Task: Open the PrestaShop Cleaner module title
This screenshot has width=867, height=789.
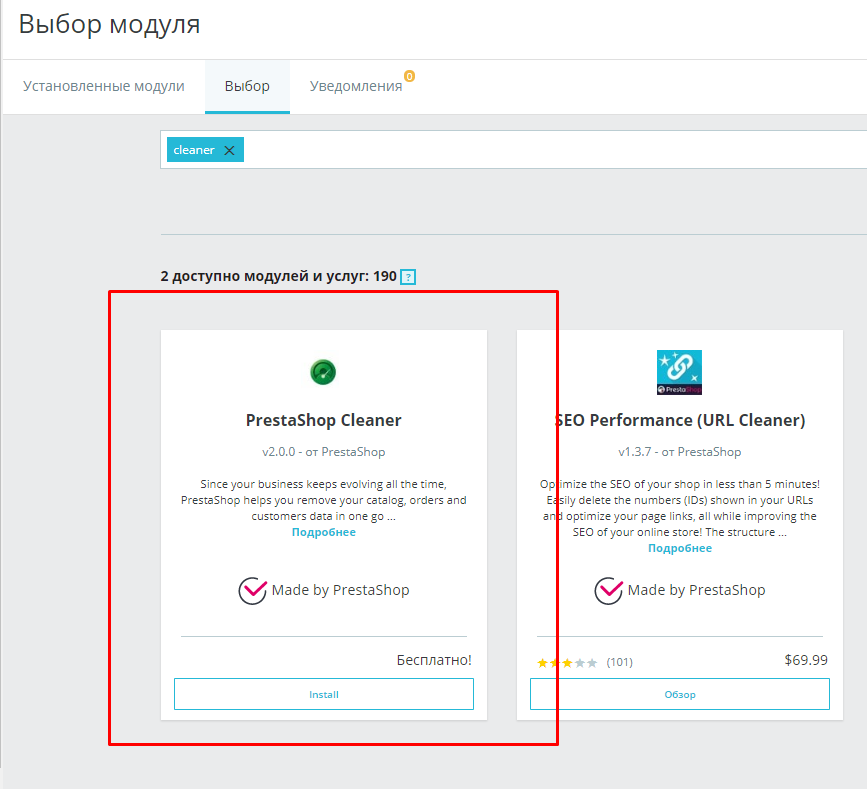Action: pyautogui.click(x=323, y=420)
